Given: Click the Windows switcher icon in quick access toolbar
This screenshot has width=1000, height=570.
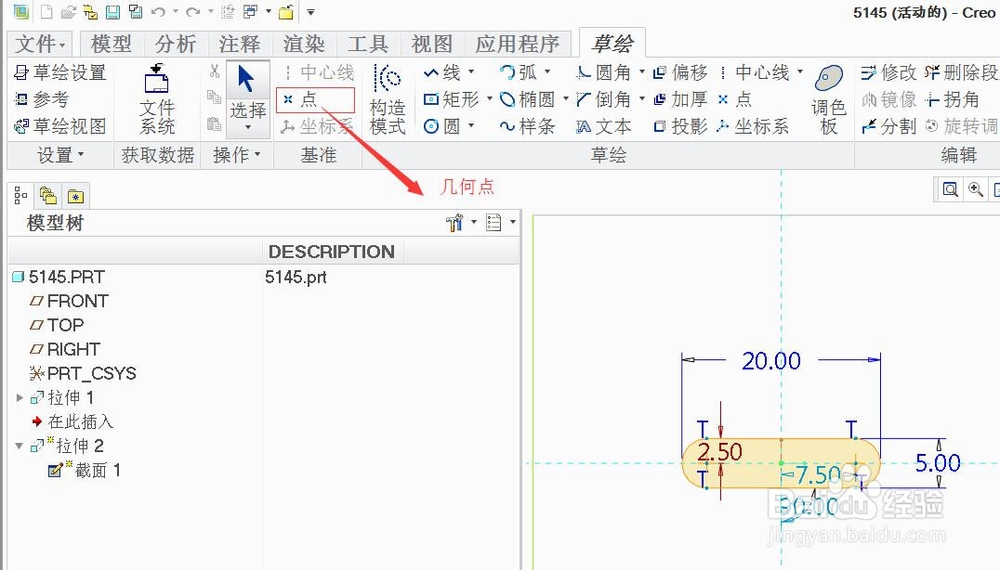Looking at the screenshot, I should pyautogui.click(x=251, y=11).
